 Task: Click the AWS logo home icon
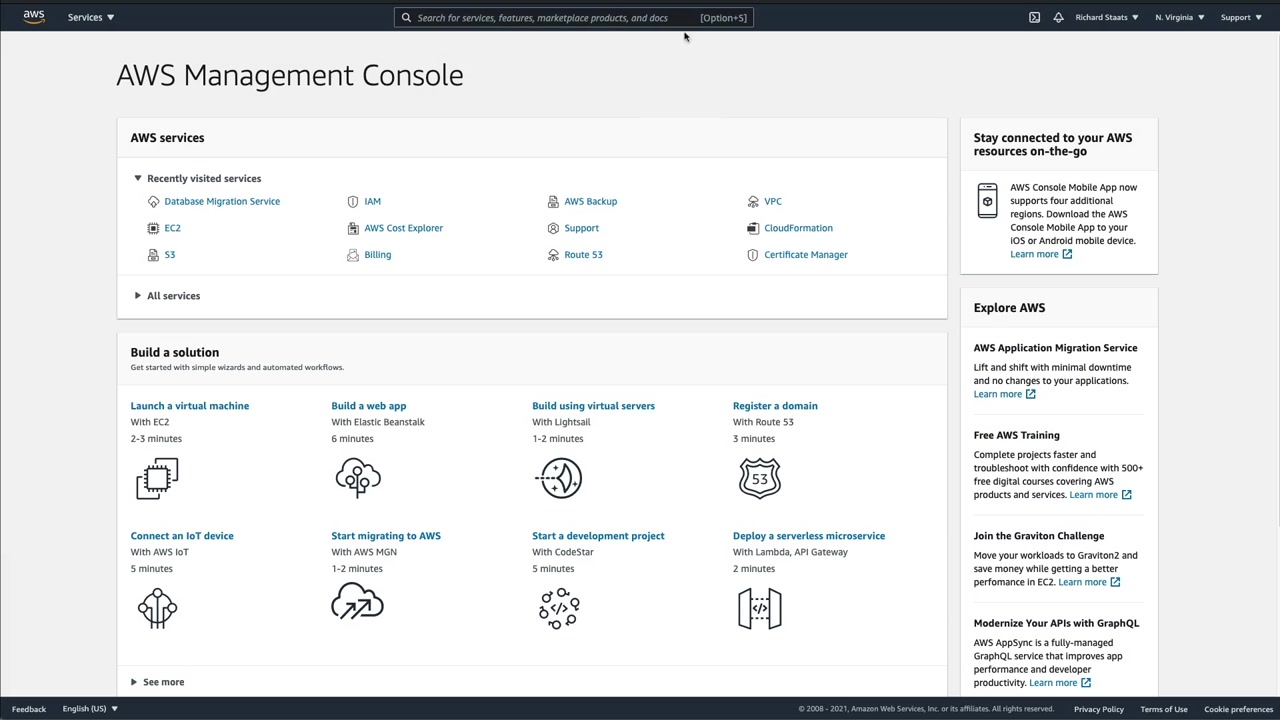(34, 17)
